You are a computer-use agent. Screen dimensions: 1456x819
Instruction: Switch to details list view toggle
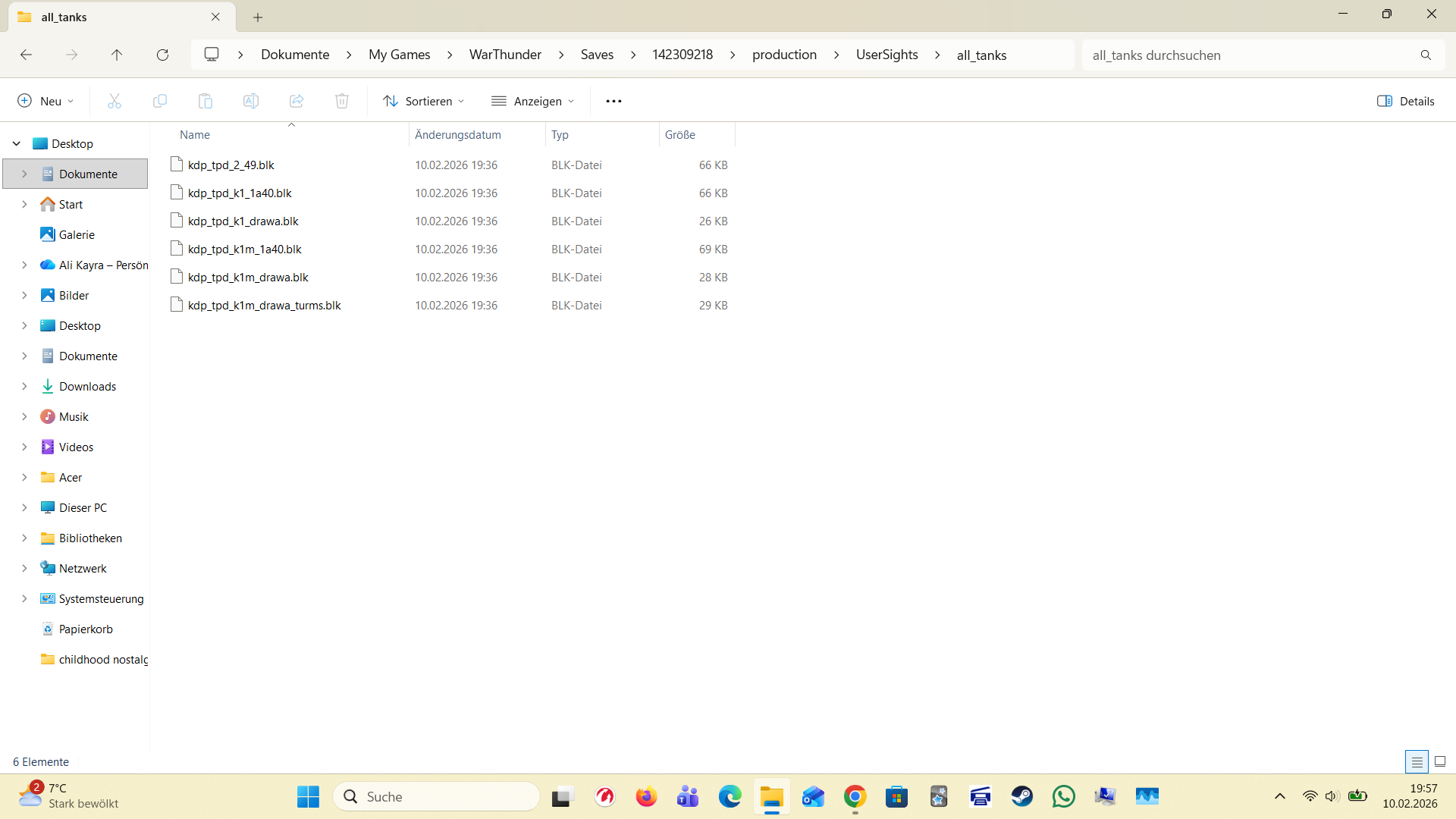1417,761
